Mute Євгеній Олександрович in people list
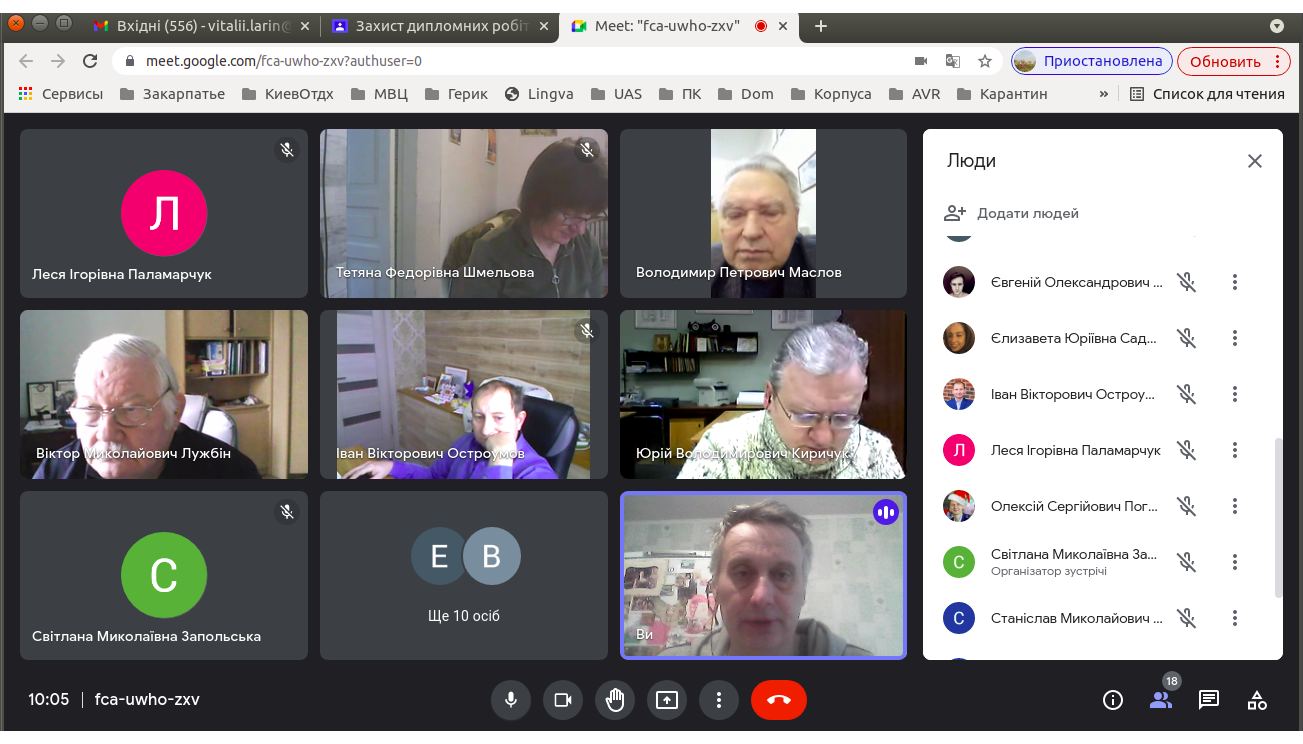 (1187, 282)
